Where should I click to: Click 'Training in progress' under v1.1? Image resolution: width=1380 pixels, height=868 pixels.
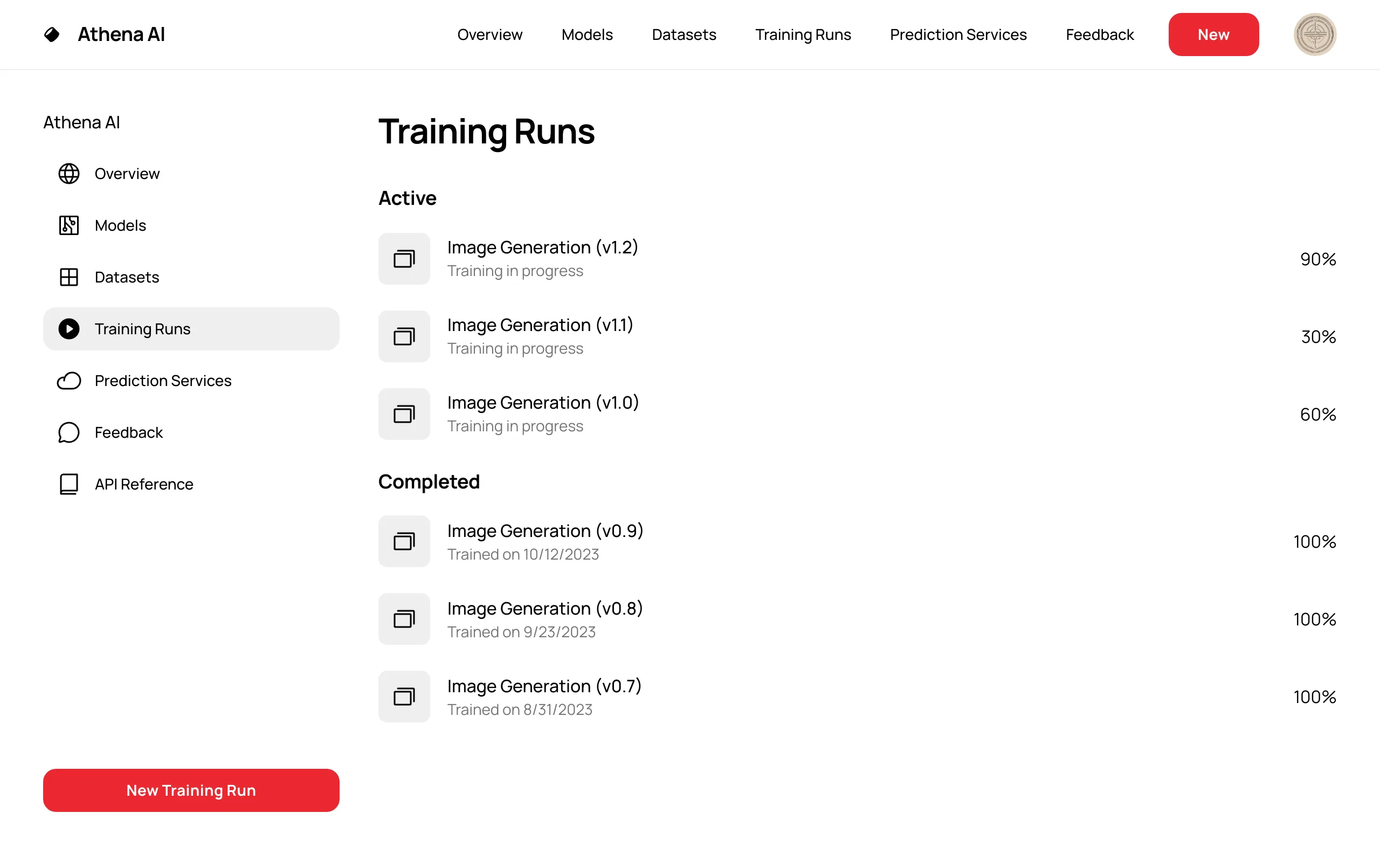click(x=515, y=349)
